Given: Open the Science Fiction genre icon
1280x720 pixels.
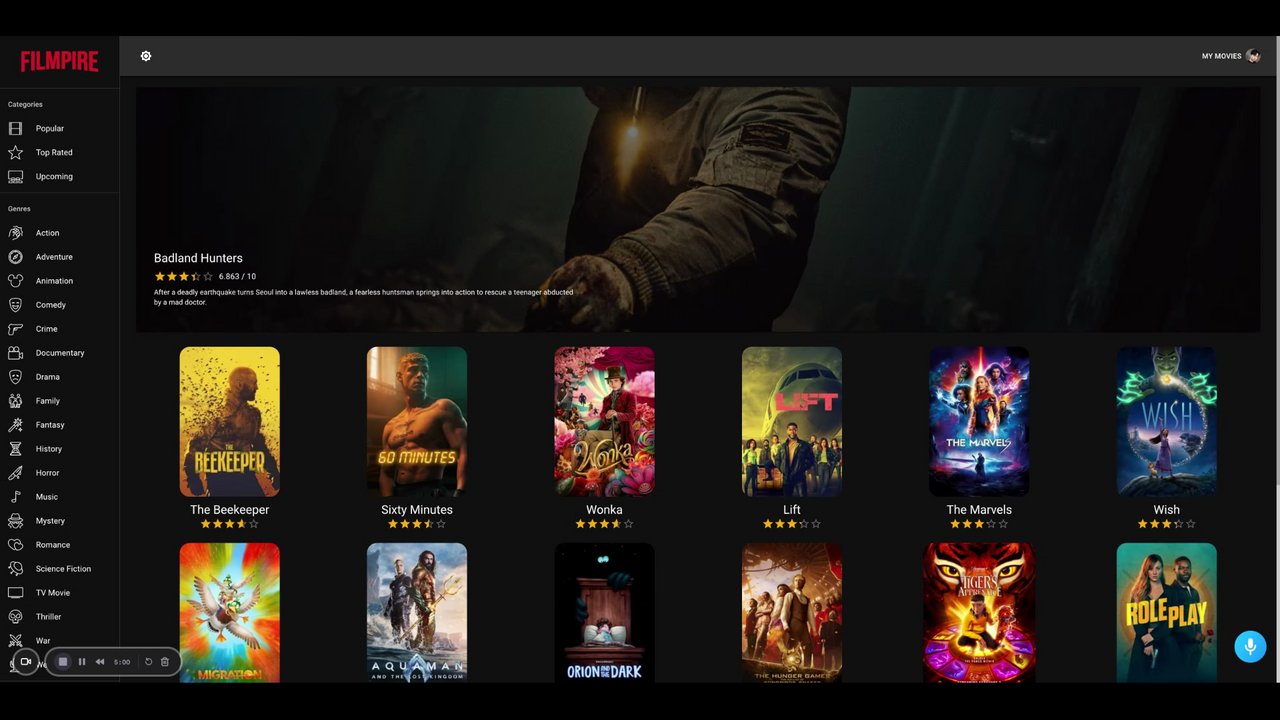Looking at the screenshot, I should (x=15, y=569).
